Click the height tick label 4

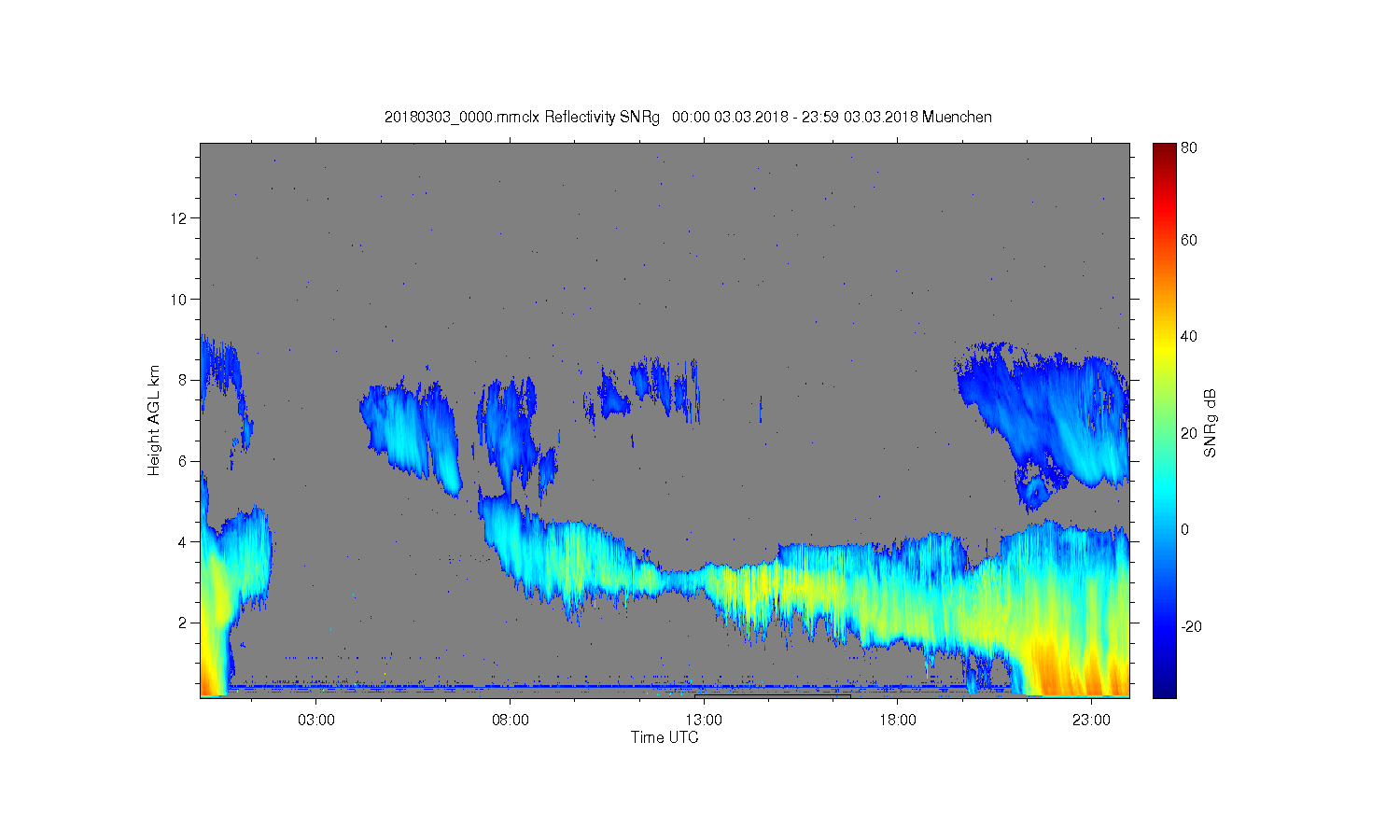(183, 542)
